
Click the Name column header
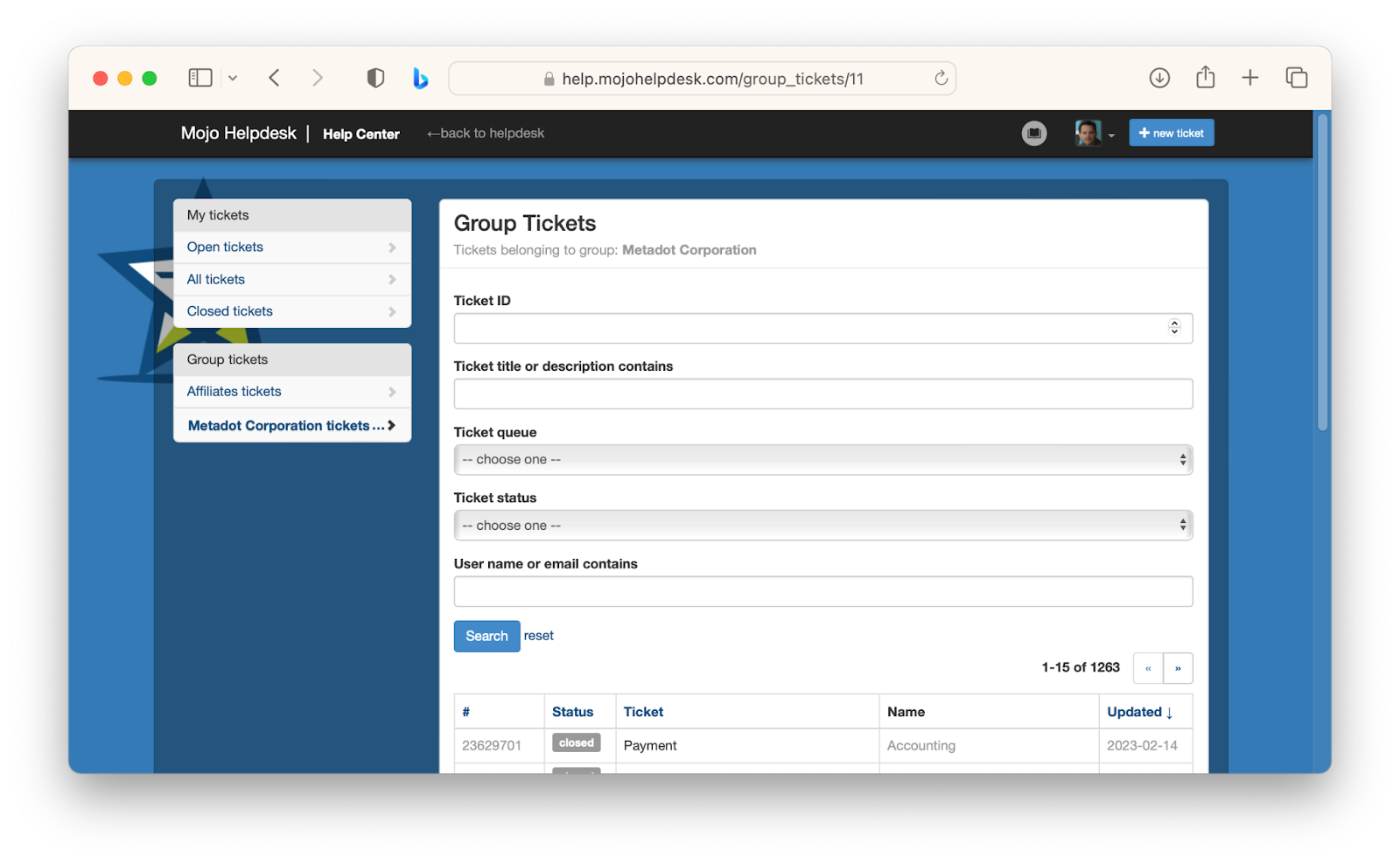[906, 712]
